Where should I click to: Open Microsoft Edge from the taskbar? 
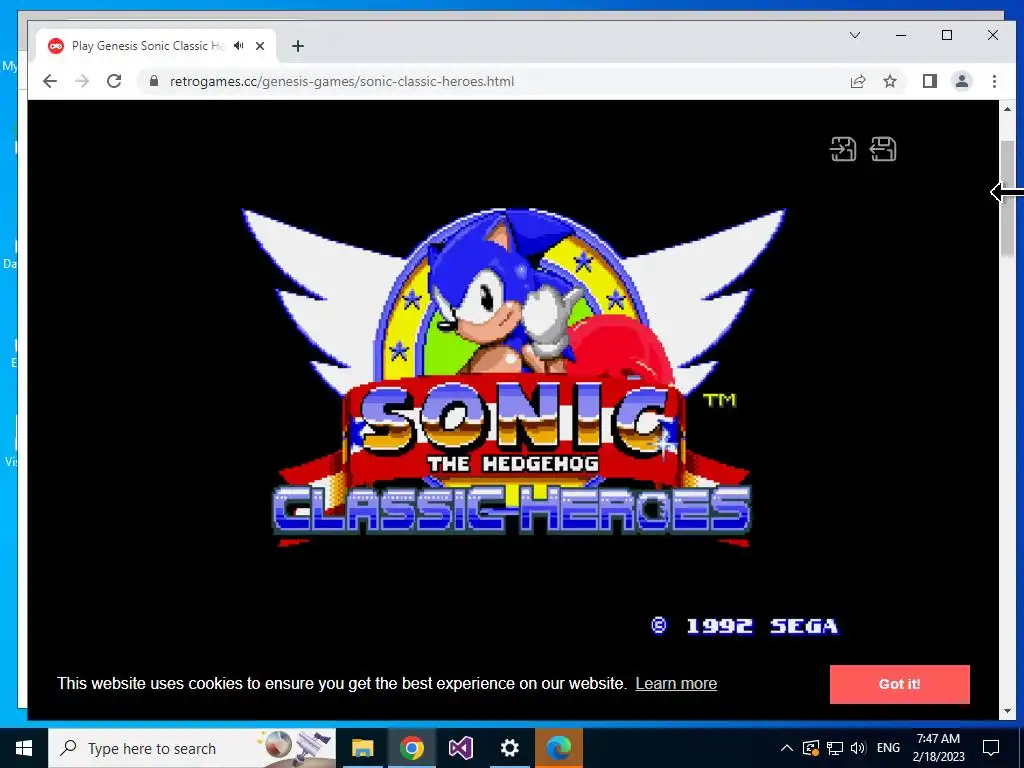(558, 748)
